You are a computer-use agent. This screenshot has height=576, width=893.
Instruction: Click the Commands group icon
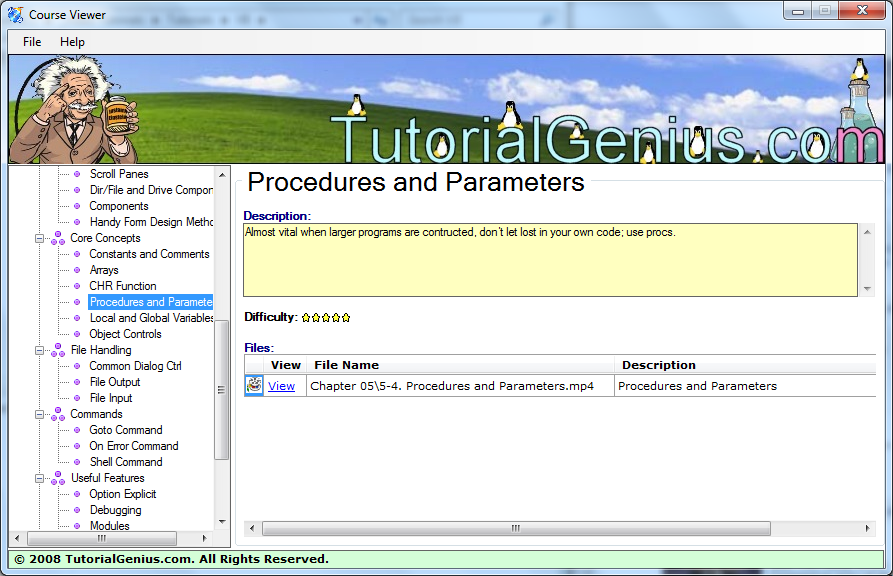coord(58,414)
